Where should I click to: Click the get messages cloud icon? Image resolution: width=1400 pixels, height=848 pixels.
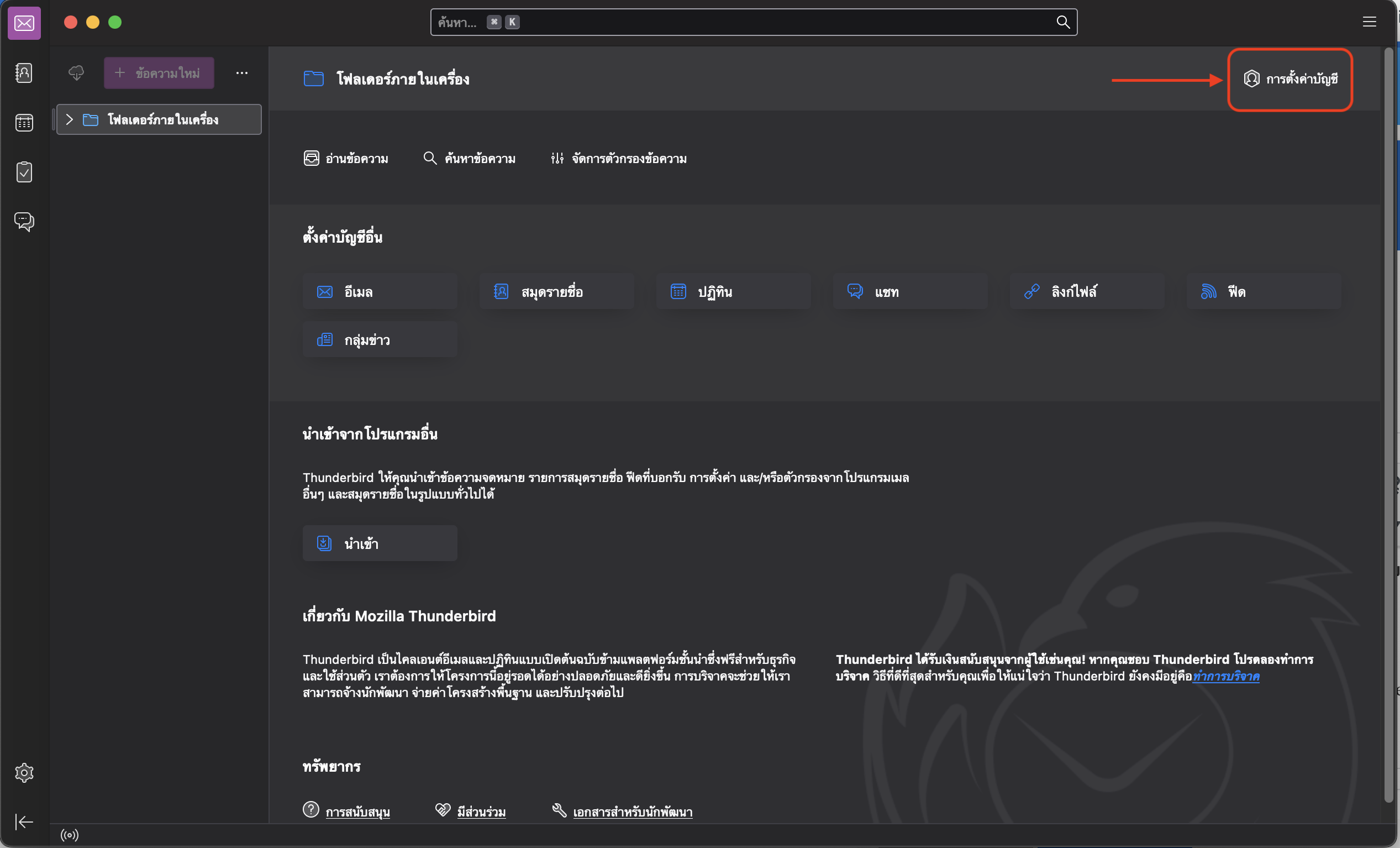point(76,73)
